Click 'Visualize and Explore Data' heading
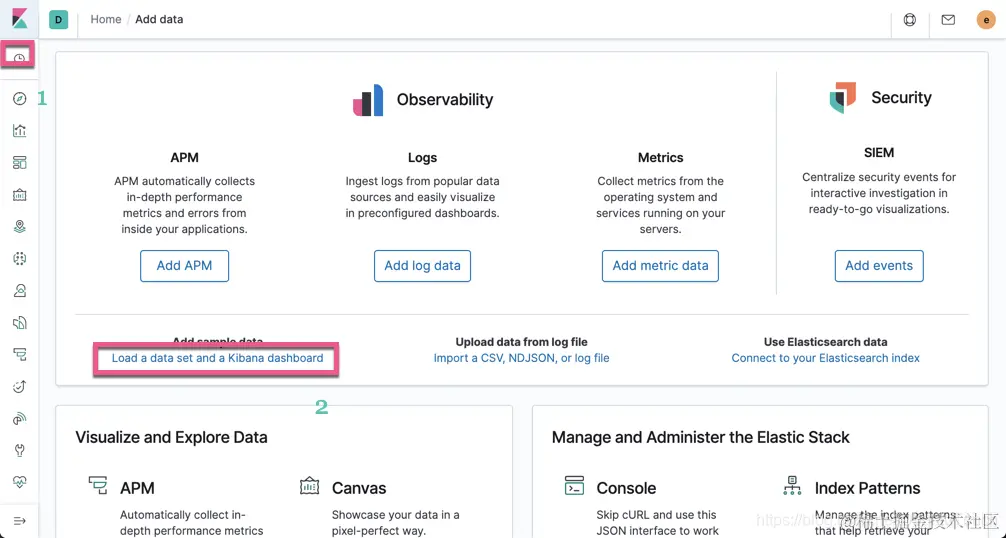This screenshot has width=1006, height=538. (x=171, y=437)
